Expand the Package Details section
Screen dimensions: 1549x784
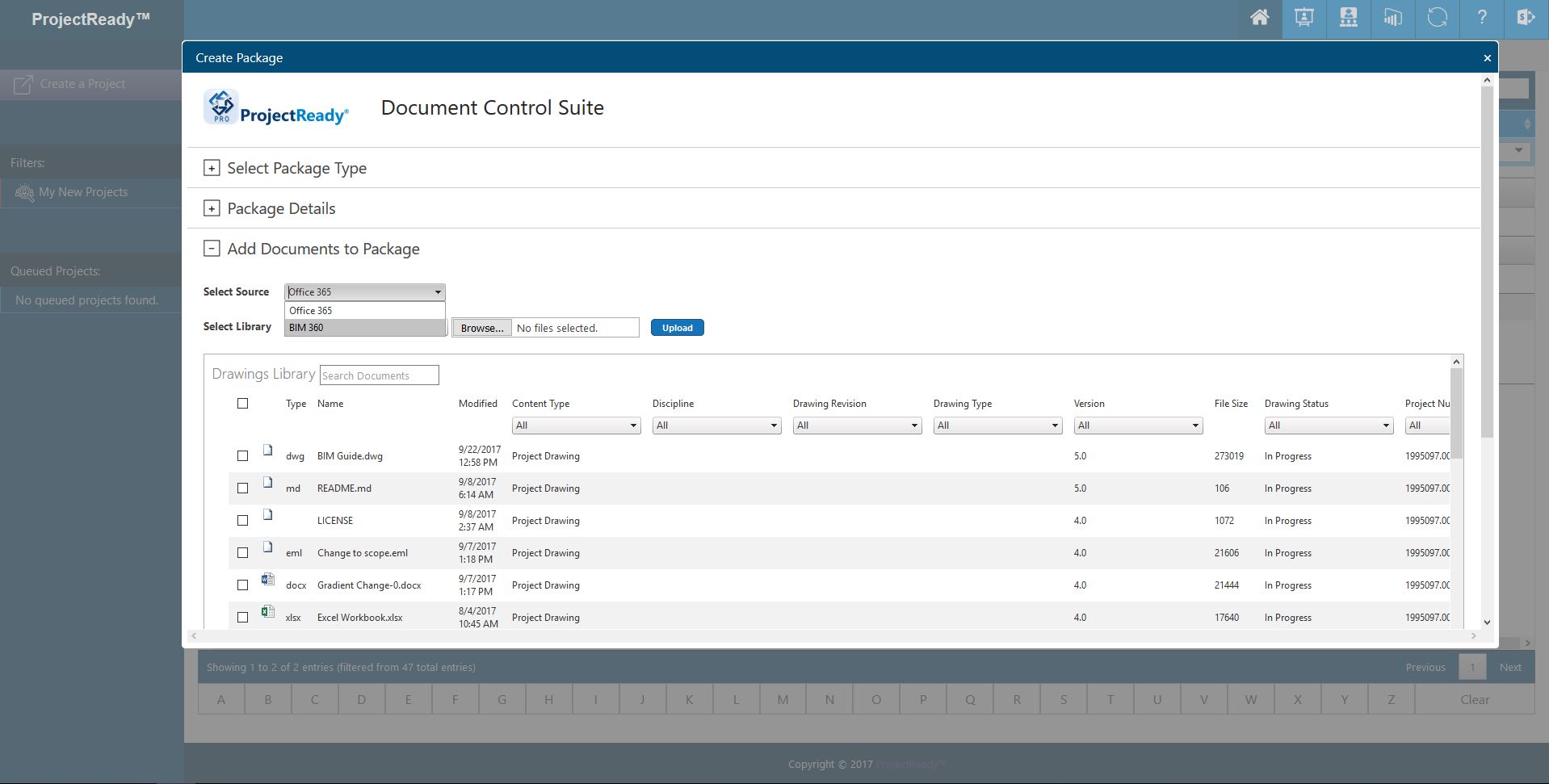[x=212, y=208]
